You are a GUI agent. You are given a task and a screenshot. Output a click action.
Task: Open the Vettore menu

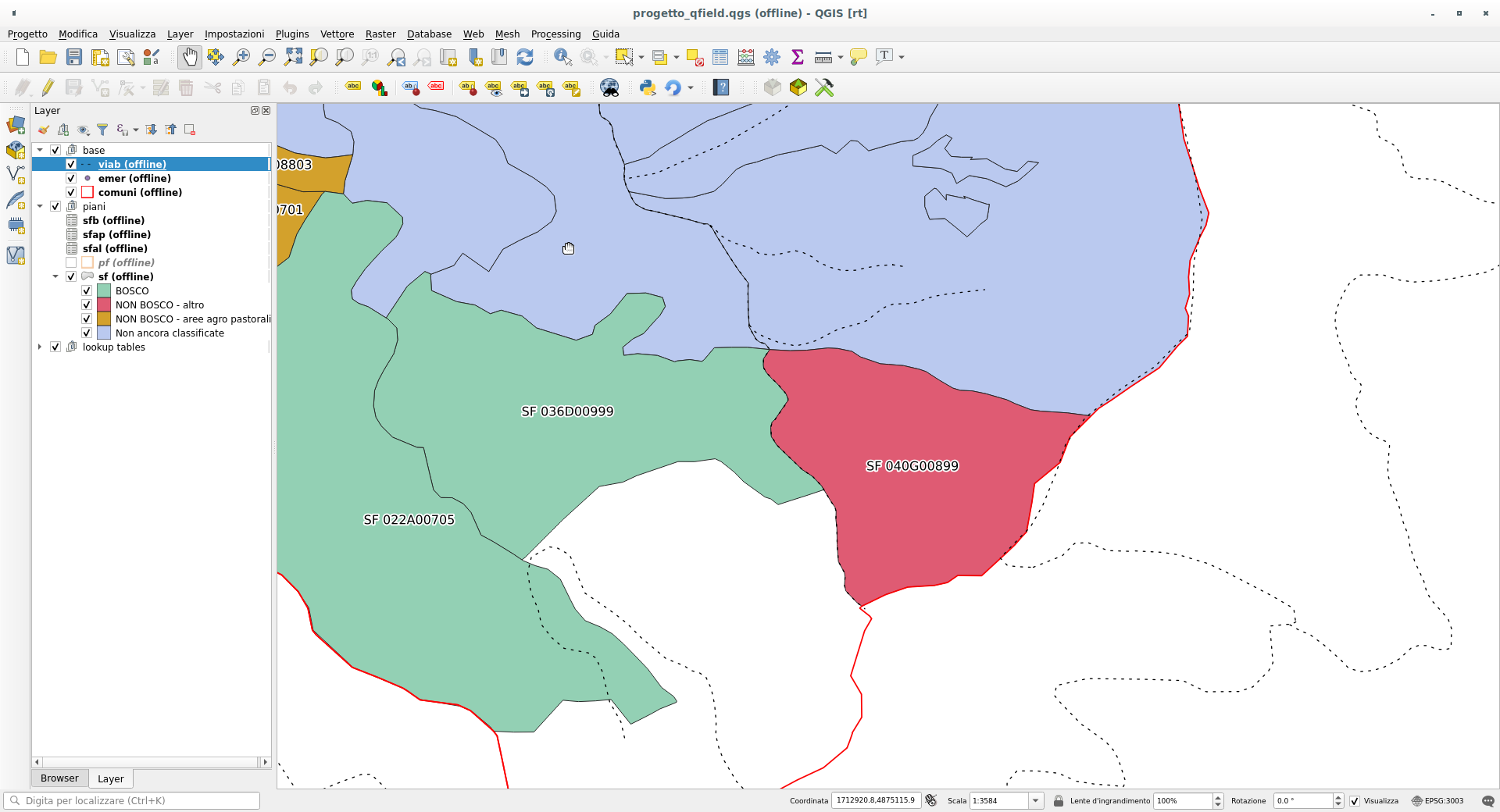(337, 34)
